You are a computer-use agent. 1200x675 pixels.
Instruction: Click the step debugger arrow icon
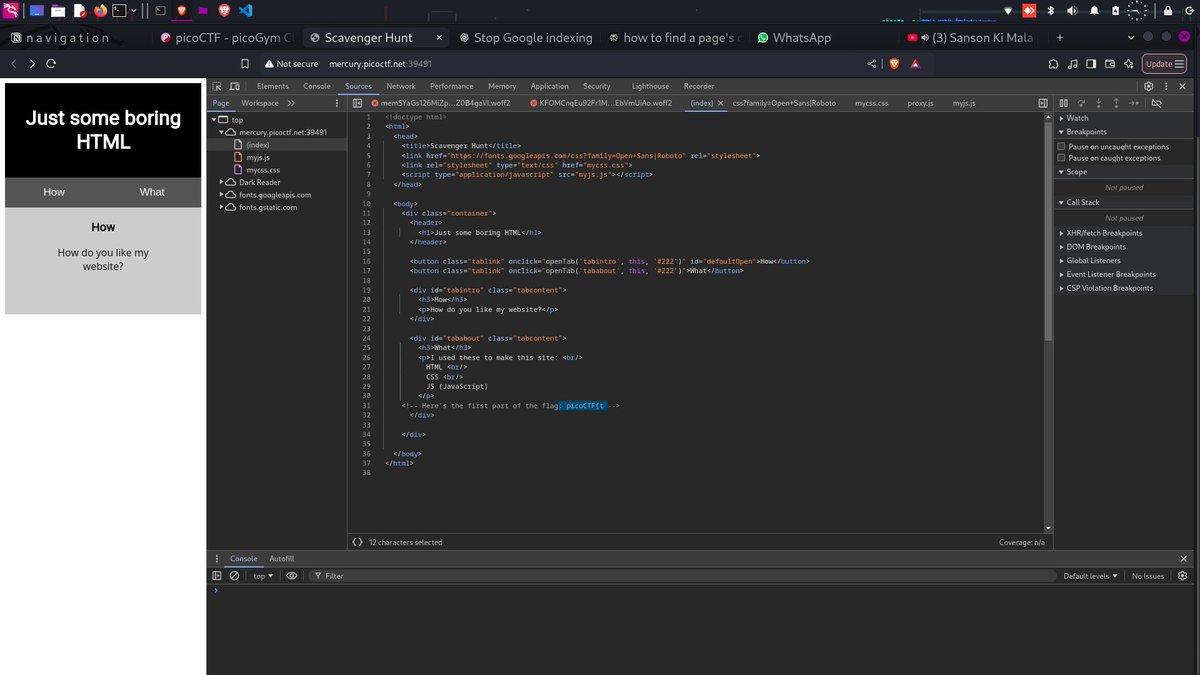(x=1134, y=103)
